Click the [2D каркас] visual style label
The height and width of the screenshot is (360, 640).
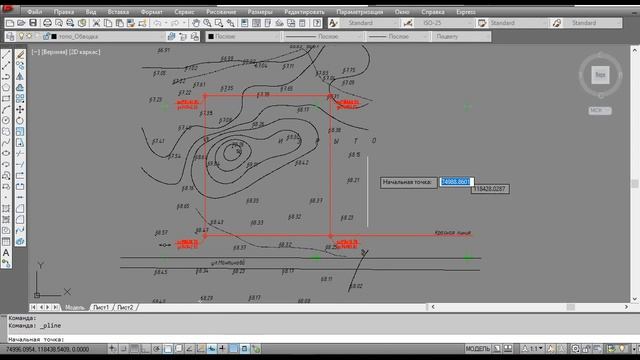(x=84, y=52)
